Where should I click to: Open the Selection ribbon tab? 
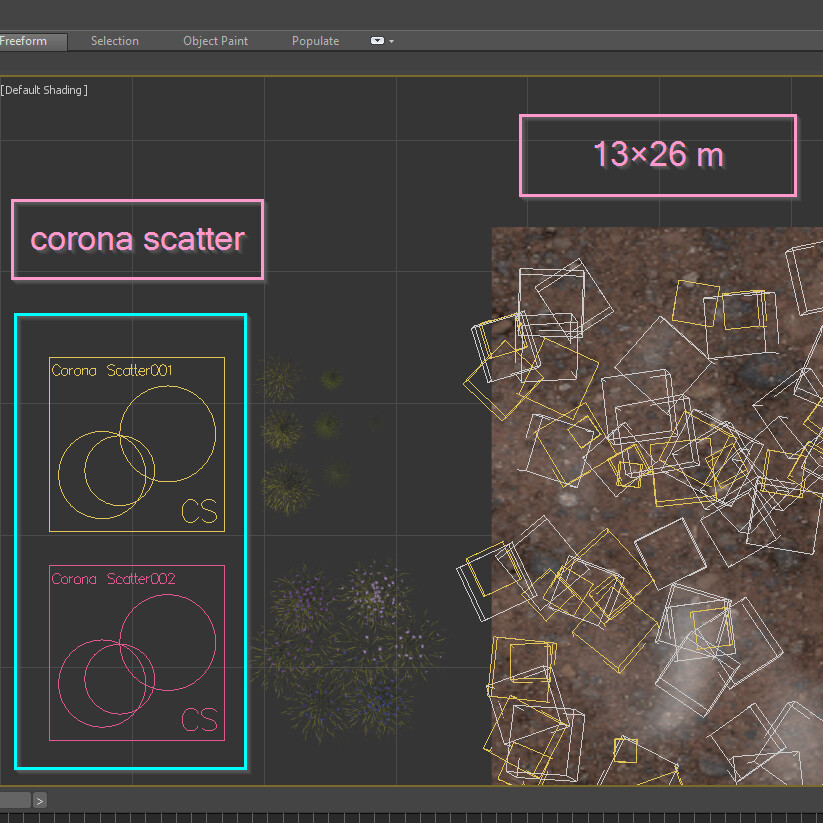114,41
